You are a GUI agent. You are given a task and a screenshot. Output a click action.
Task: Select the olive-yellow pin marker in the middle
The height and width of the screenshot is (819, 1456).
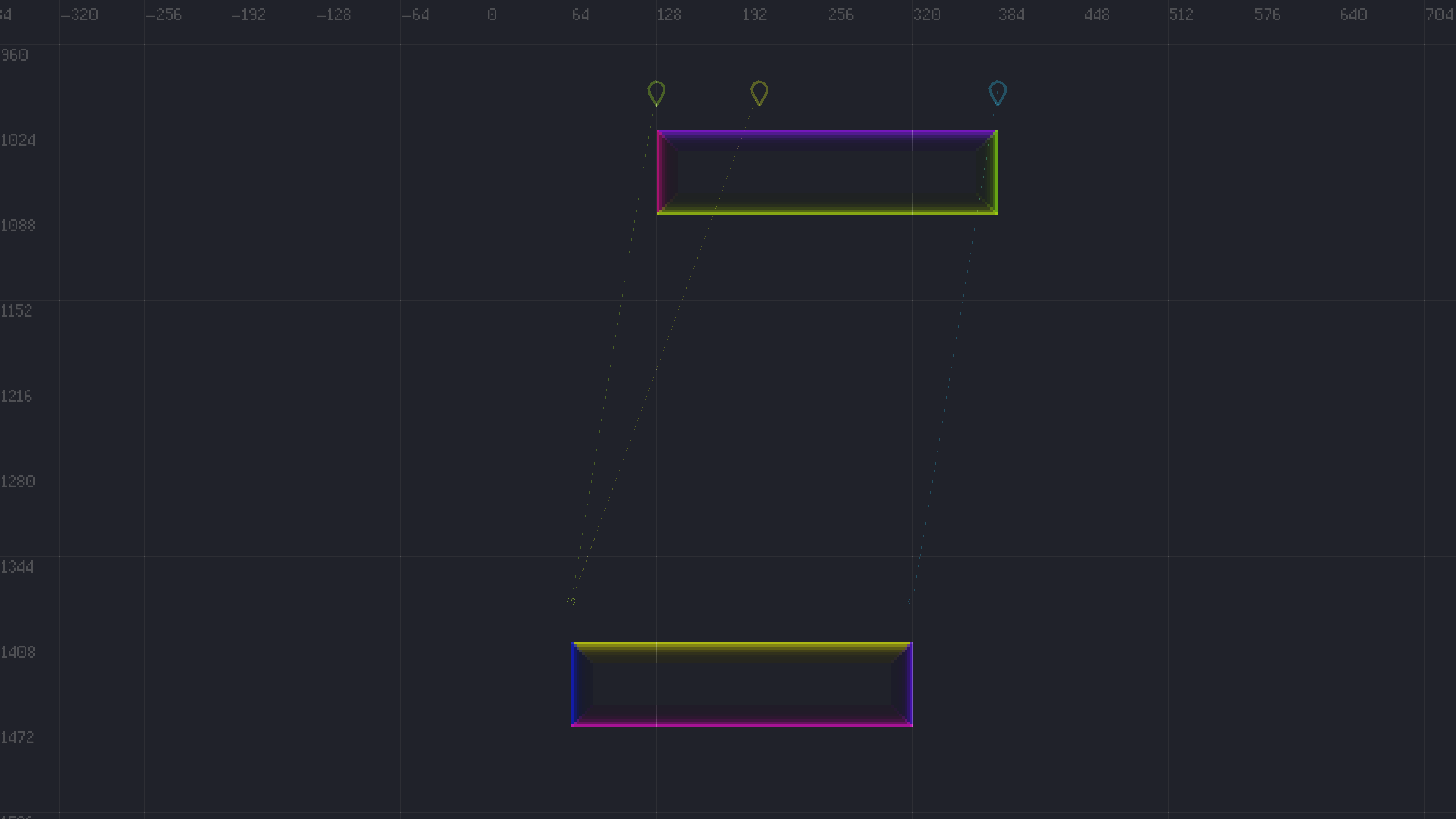[x=759, y=92]
